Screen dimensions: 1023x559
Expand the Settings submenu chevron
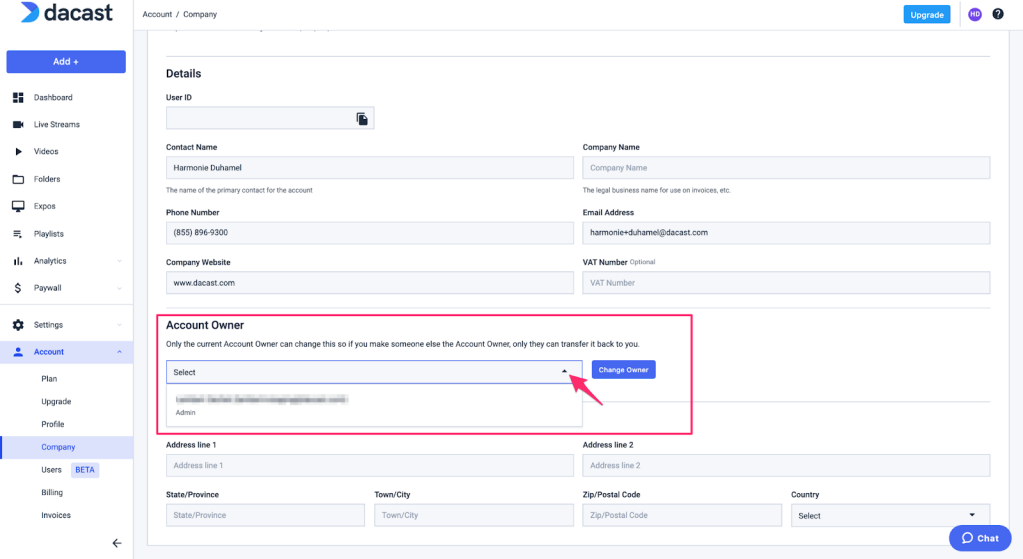click(119, 325)
